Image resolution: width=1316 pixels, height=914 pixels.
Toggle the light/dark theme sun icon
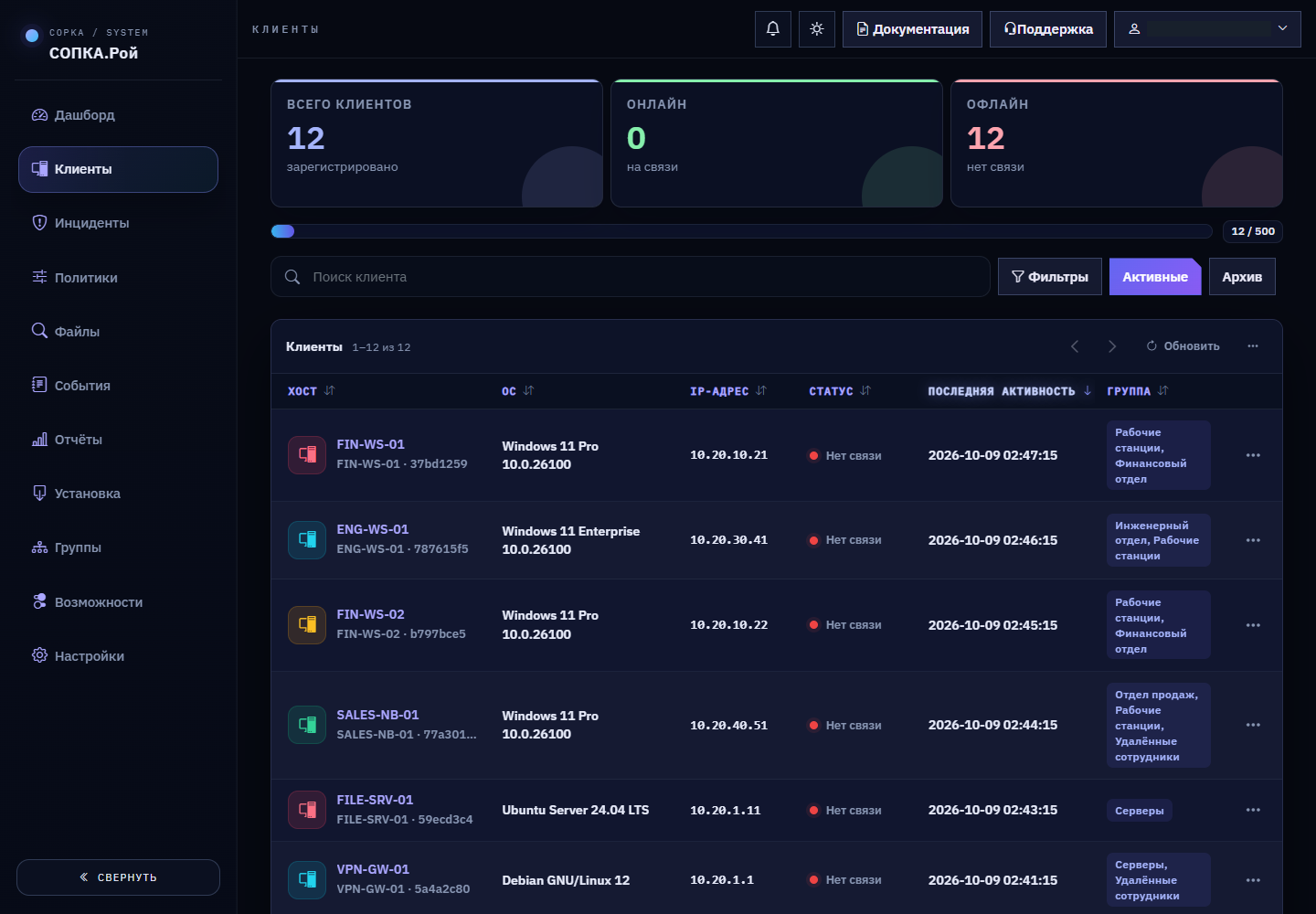pos(817,29)
